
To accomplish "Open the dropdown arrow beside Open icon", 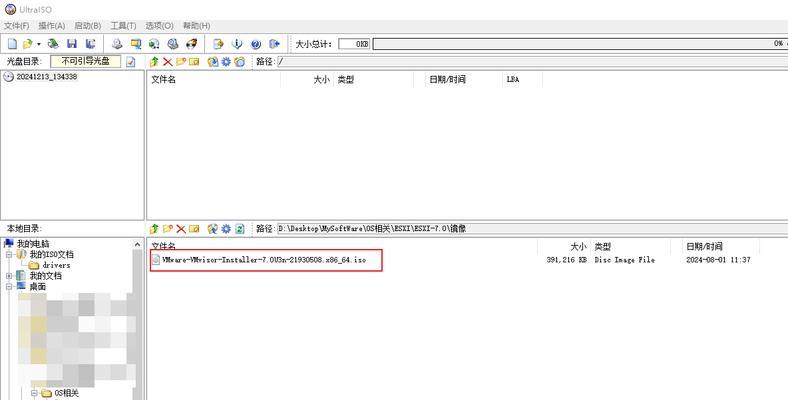I will tap(39, 44).
